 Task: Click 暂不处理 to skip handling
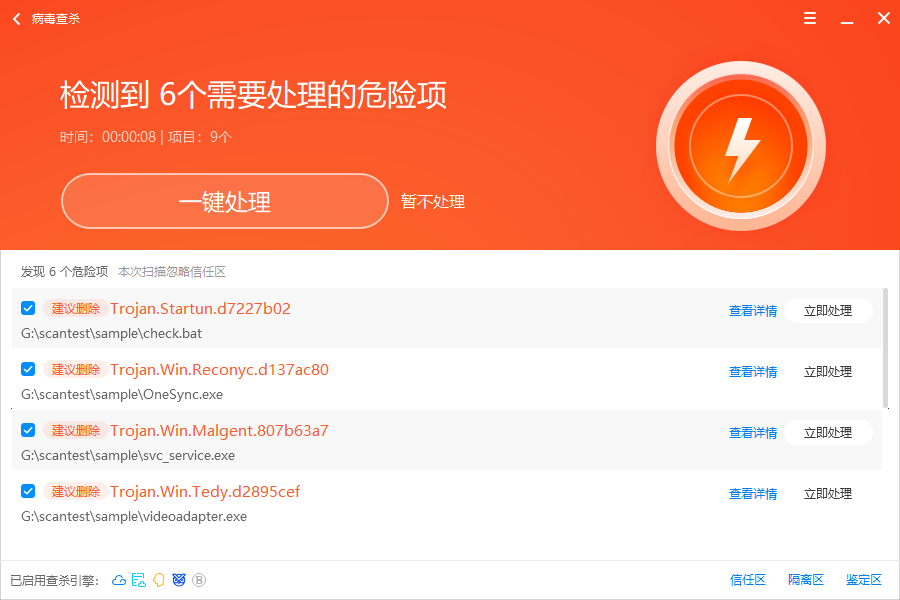(x=433, y=202)
